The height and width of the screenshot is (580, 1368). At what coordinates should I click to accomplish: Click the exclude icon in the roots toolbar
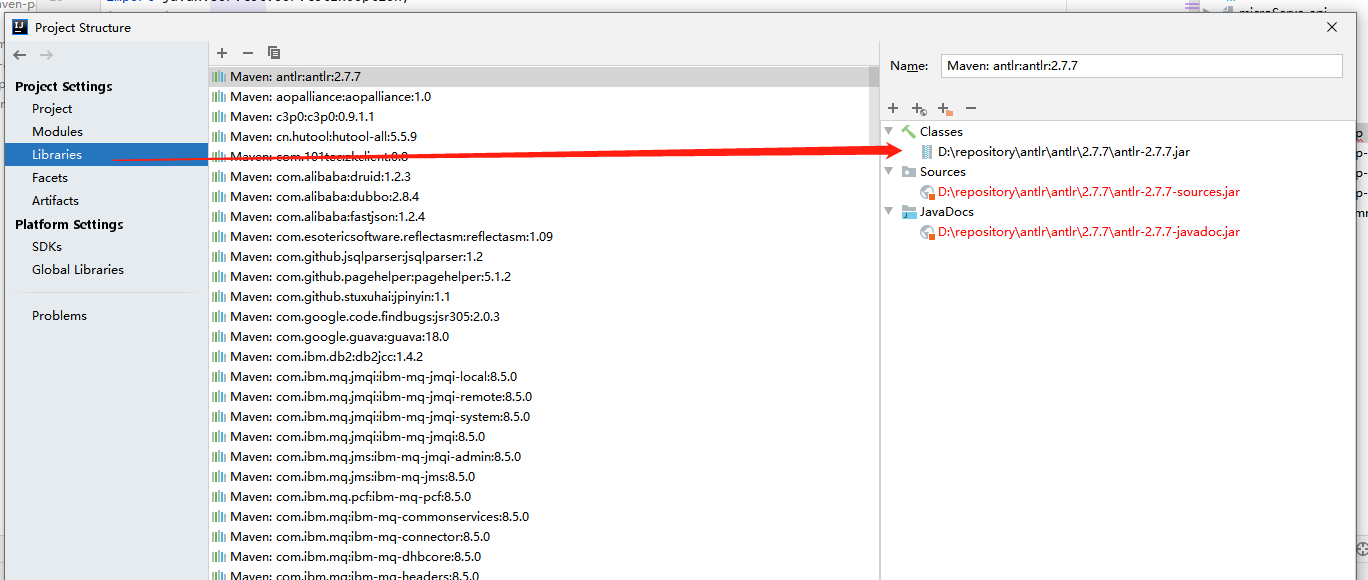[945, 108]
